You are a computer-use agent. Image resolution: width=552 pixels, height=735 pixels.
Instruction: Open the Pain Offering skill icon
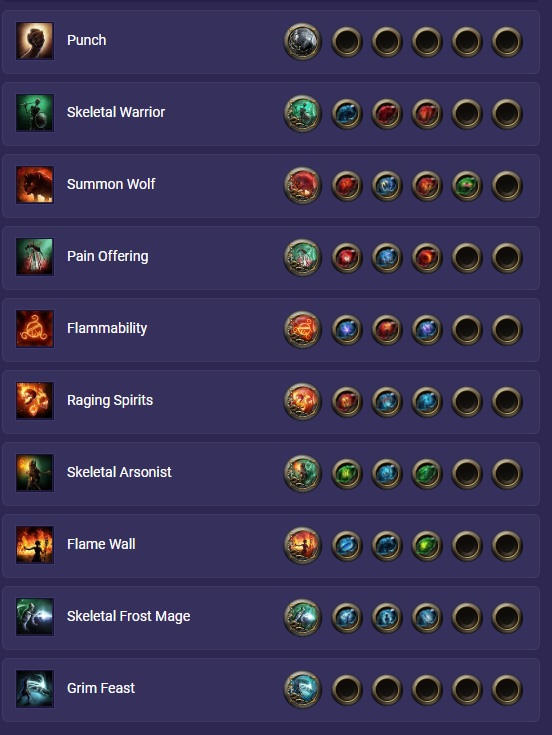click(35, 256)
